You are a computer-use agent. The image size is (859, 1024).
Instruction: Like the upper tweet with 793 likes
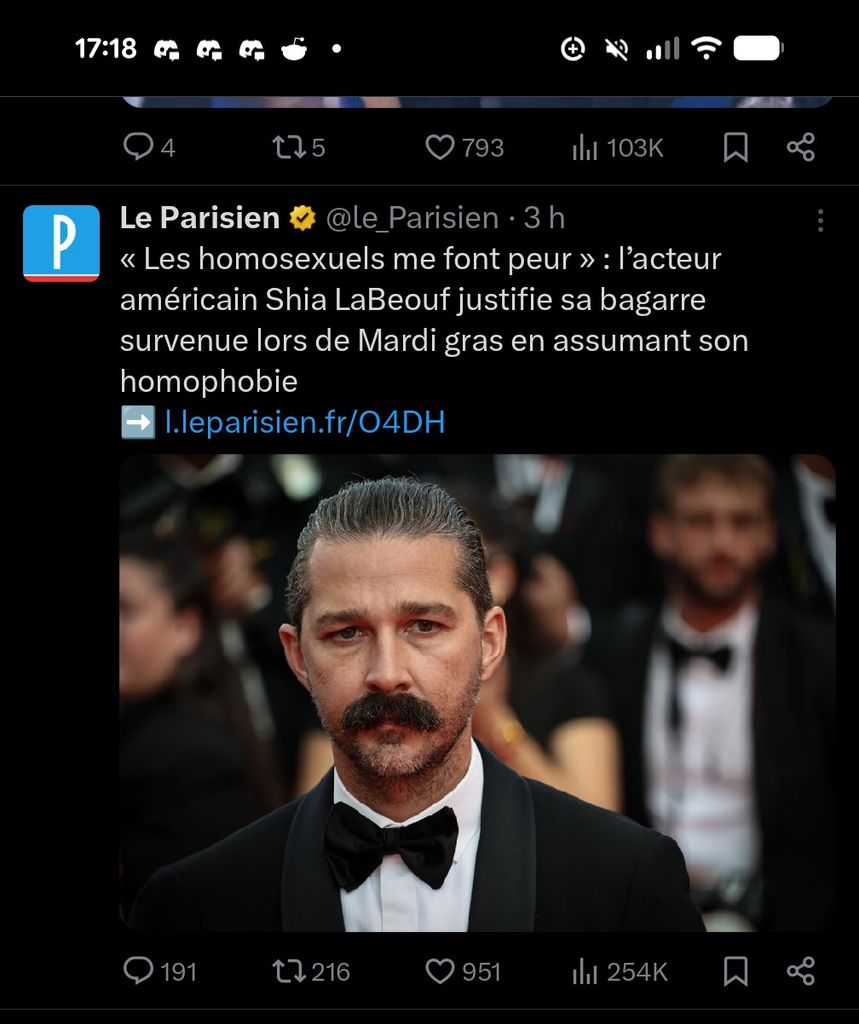click(440, 148)
